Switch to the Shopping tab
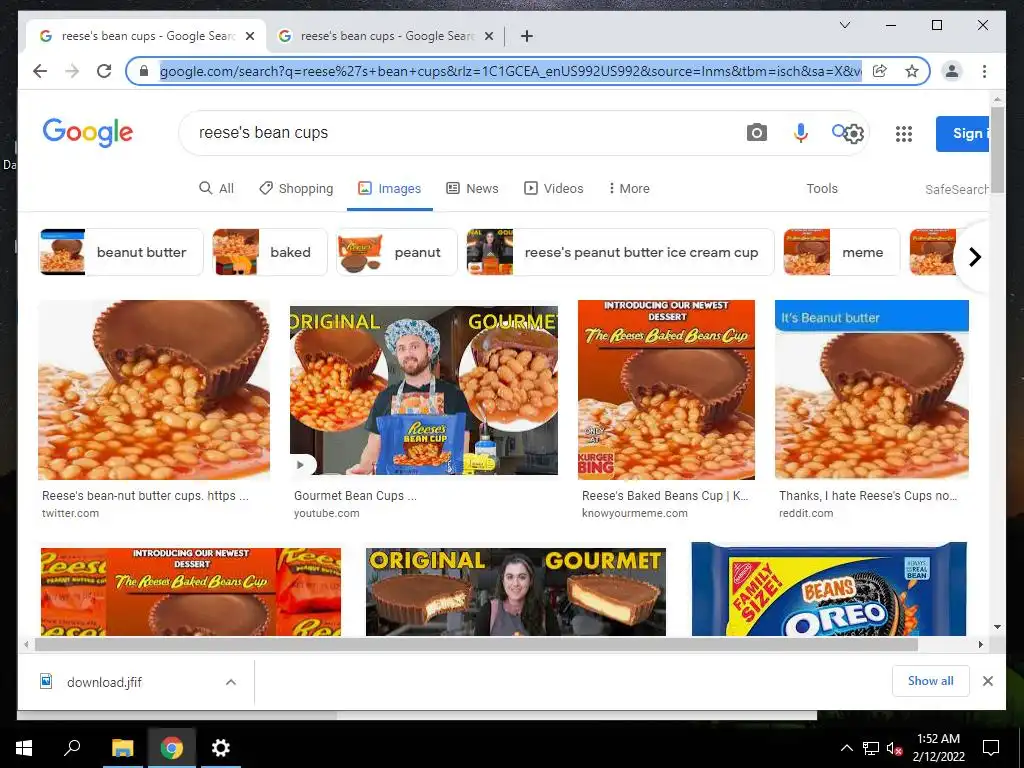1024x768 pixels. pos(296,189)
